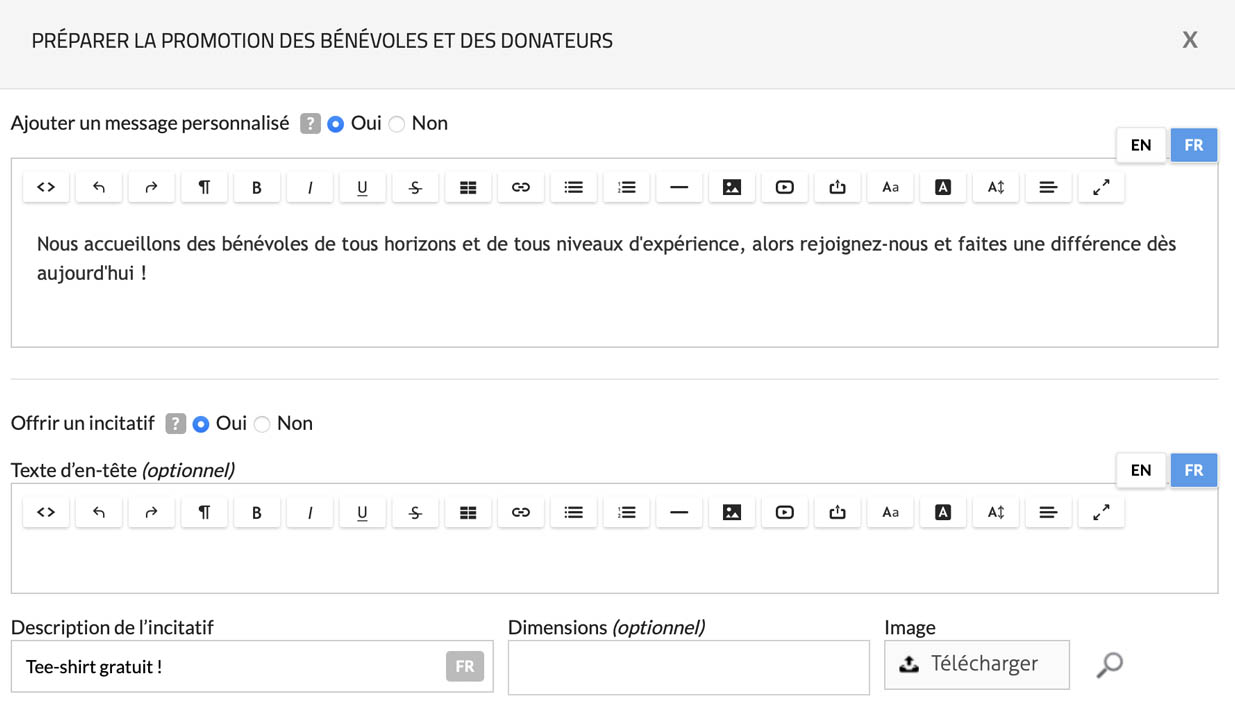Click undo in the custom message toolbar

[99, 187]
